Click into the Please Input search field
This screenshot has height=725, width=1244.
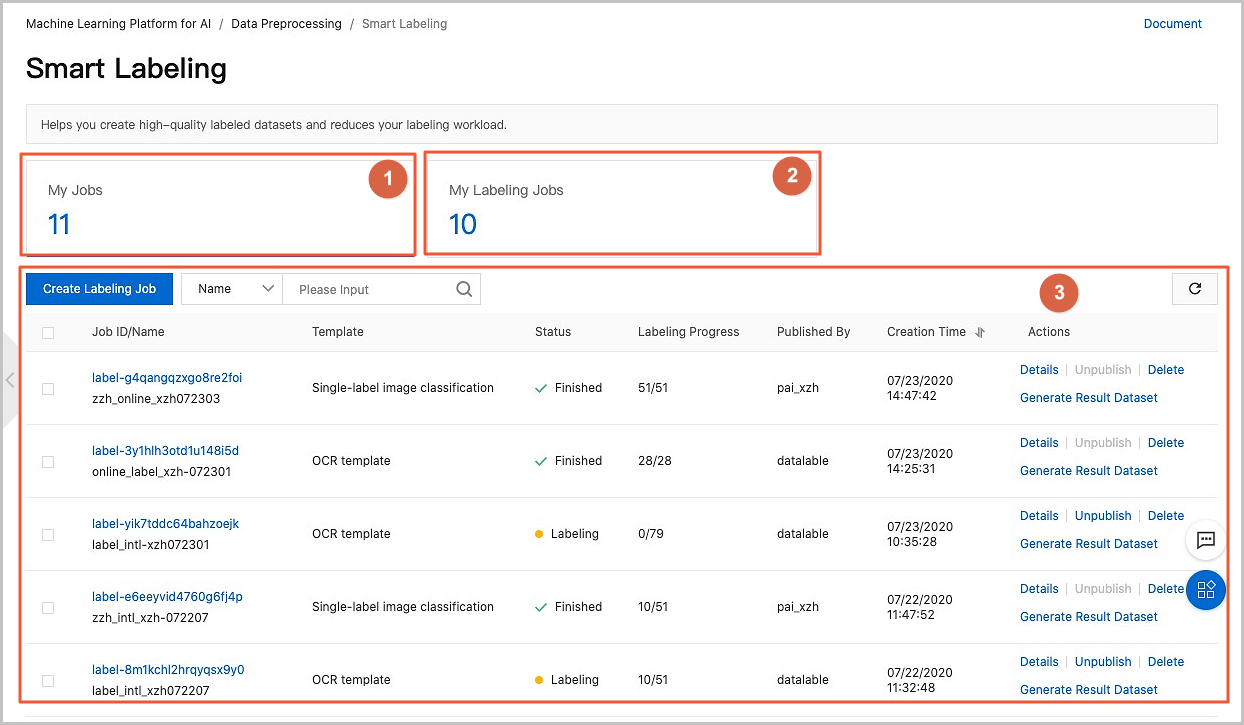pyautogui.click(x=370, y=289)
